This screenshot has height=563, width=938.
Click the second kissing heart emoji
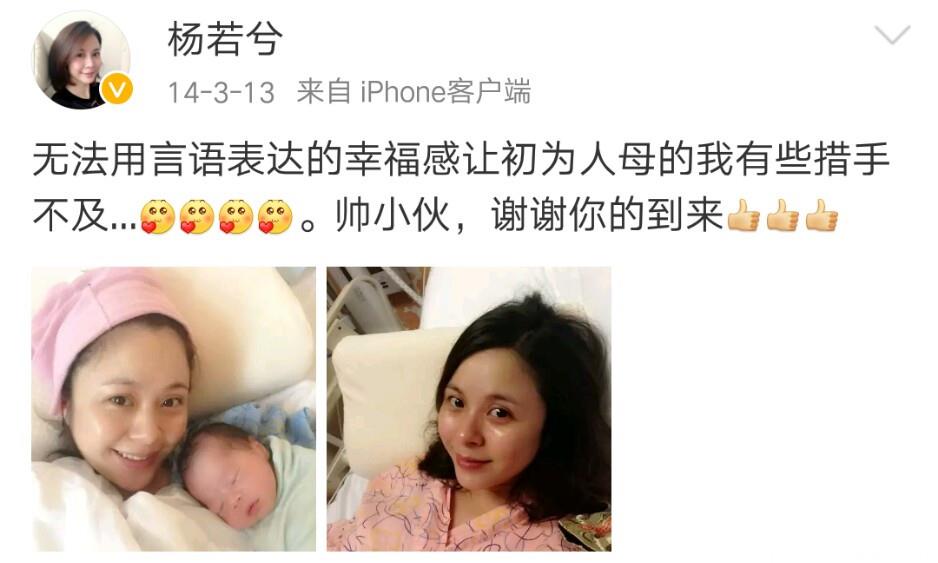[197, 217]
